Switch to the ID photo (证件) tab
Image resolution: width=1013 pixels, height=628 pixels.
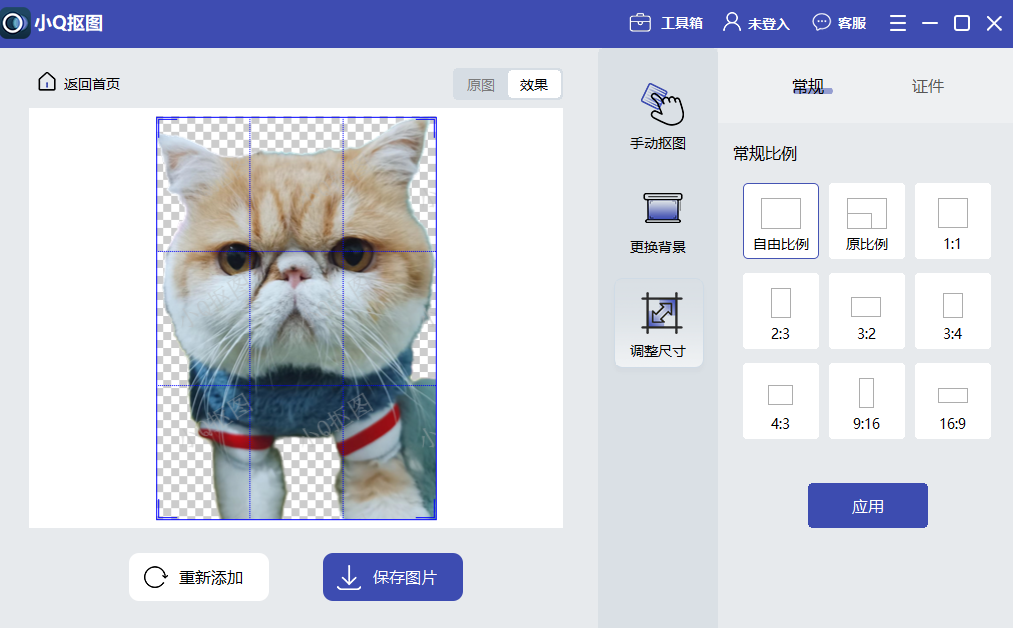pyautogui.click(x=927, y=87)
